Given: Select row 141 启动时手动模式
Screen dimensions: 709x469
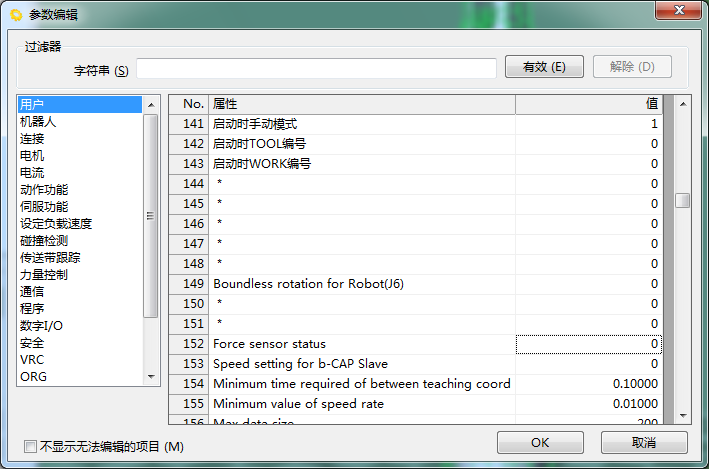Looking at the screenshot, I should [x=362, y=124].
